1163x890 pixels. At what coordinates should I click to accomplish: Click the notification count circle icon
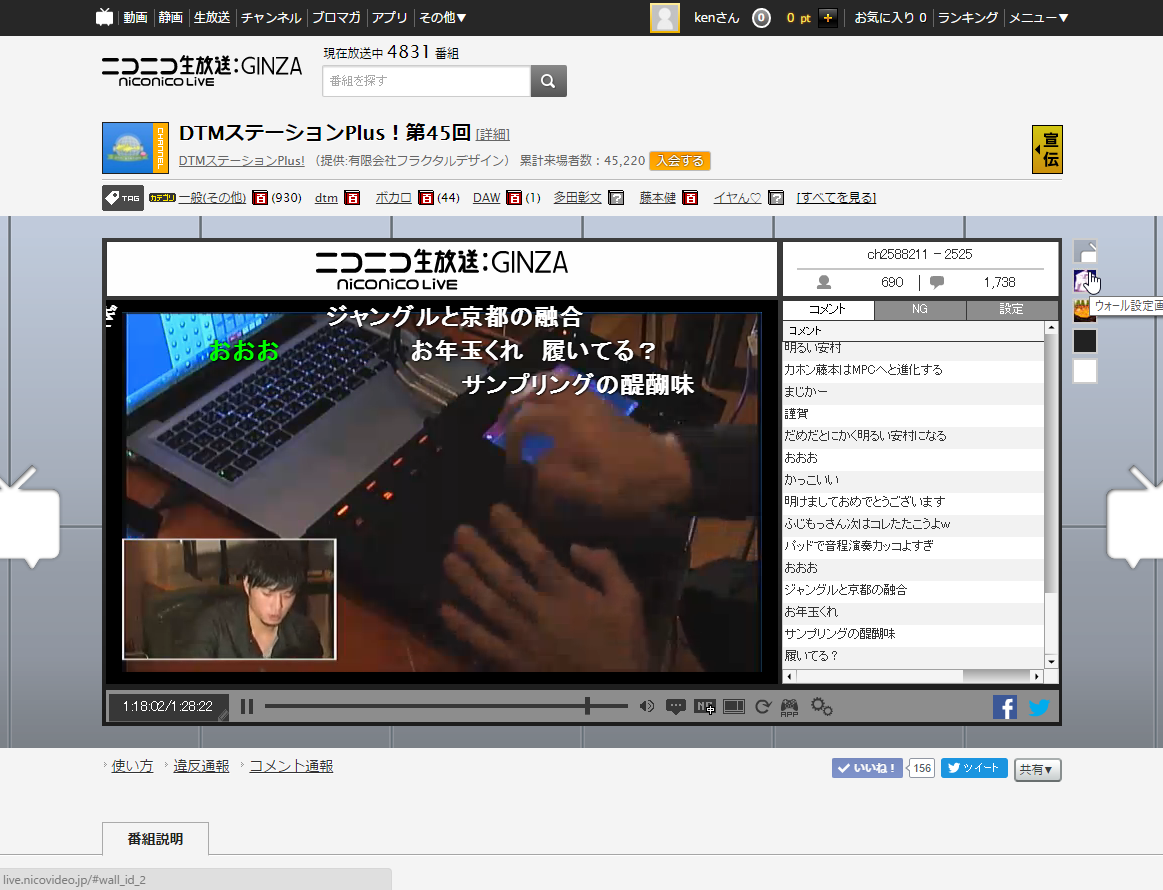pos(761,18)
